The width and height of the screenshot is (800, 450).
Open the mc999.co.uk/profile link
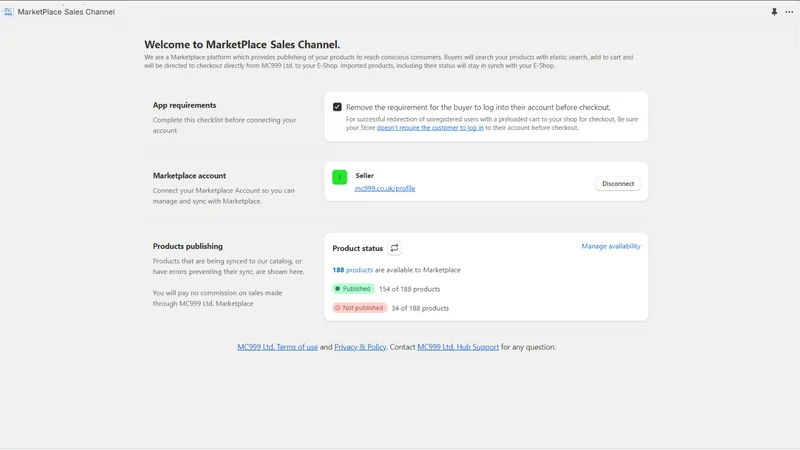pos(385,188)
